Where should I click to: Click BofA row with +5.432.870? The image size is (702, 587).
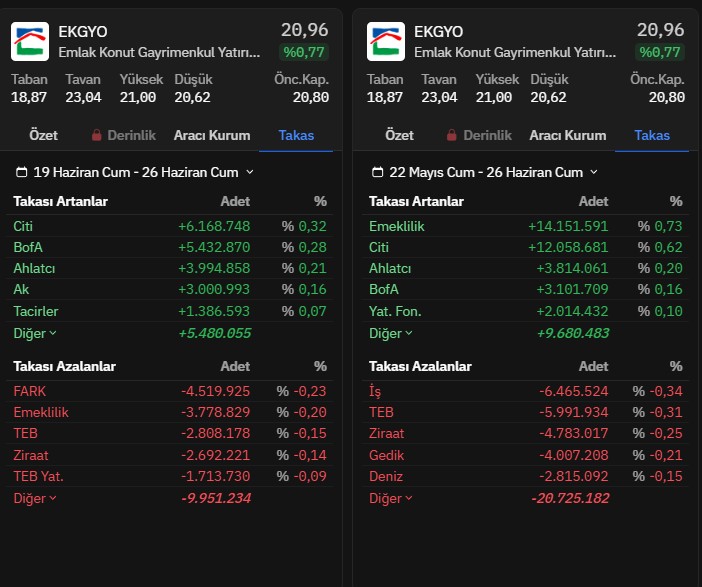coord(170,247)
